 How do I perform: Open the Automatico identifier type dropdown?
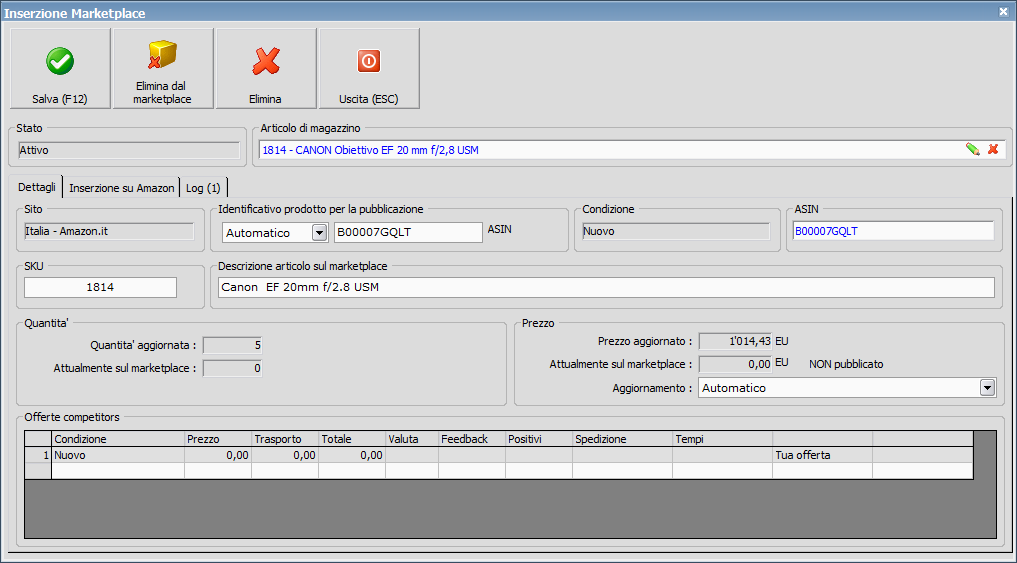(319, 232)
